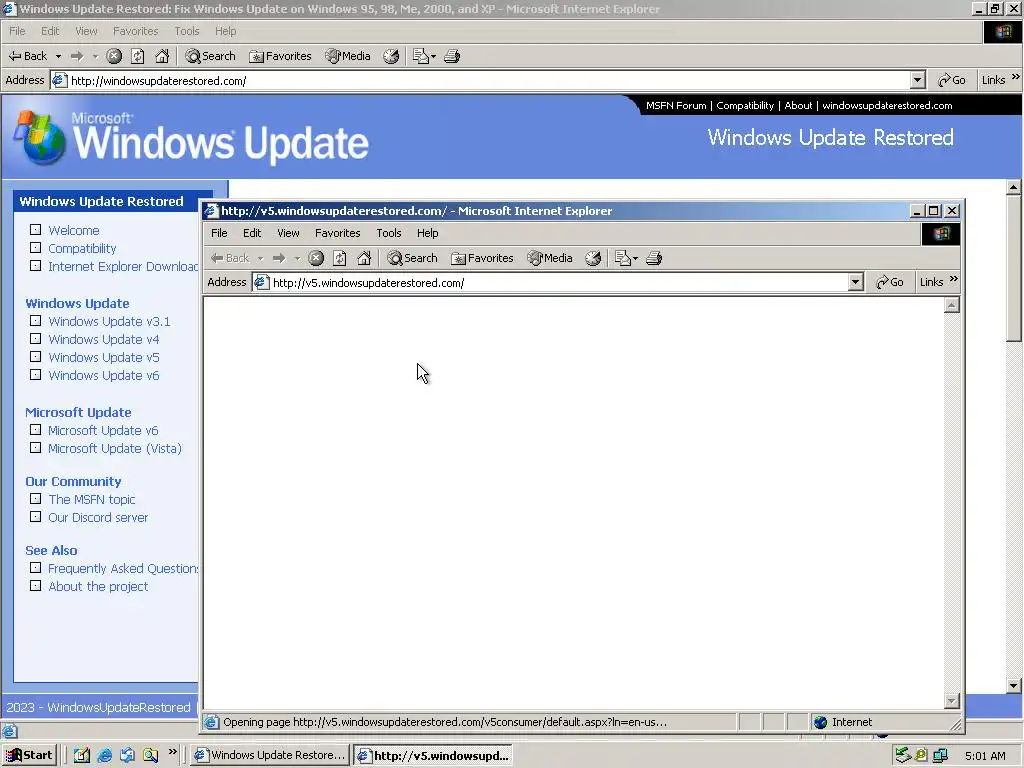Open Favorites menu in front v5 window
The image size is (1024, 768).
[338, 233]
